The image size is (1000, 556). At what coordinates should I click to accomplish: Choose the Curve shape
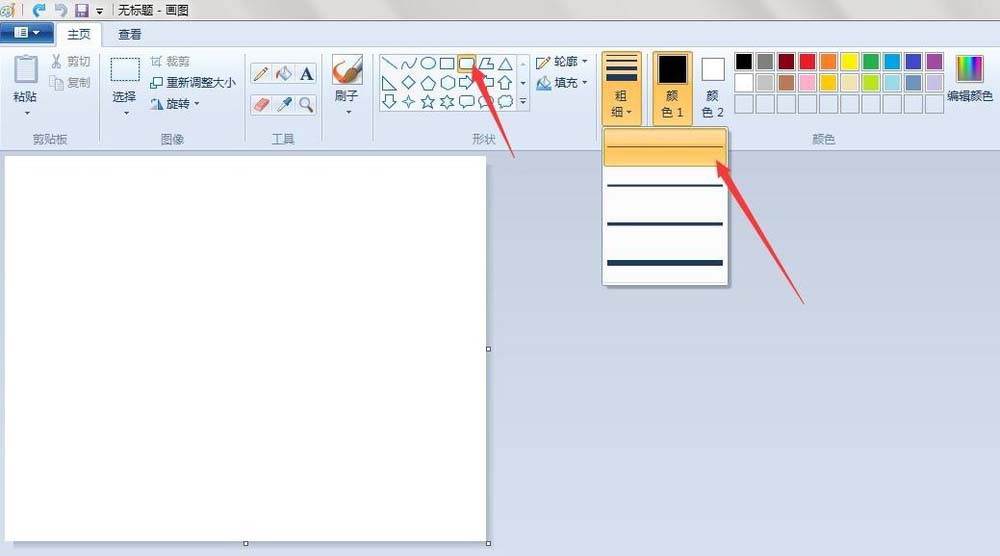coord(409,63)
